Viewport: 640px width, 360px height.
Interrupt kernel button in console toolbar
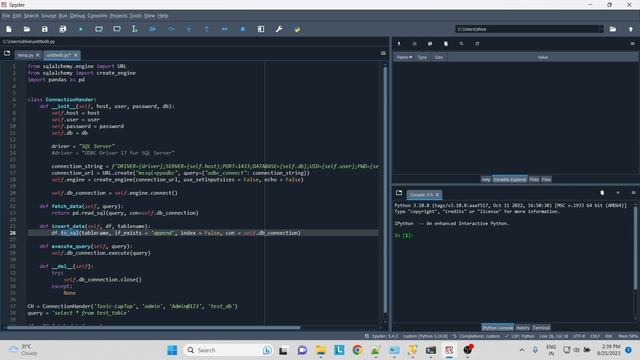[618, 193]
